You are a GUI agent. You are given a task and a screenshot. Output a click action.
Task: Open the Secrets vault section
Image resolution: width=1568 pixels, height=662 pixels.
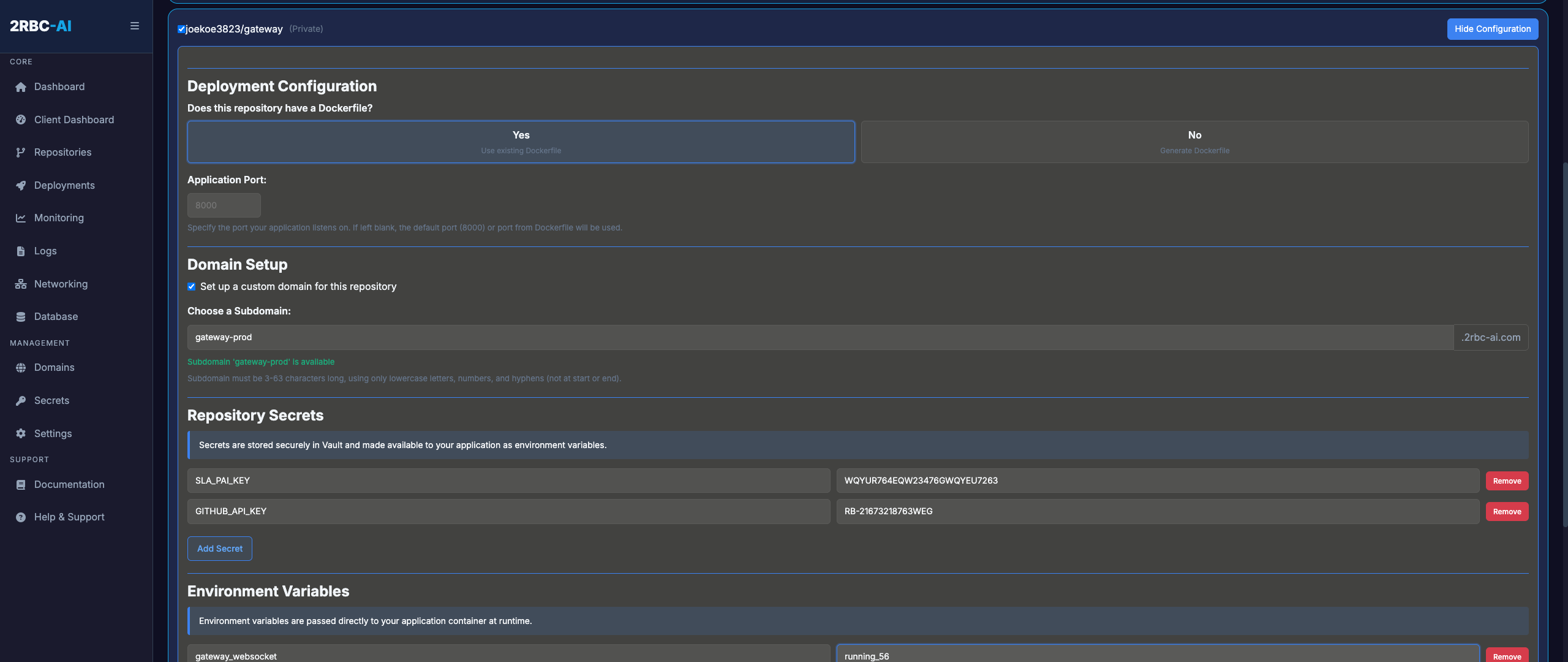click(51, 400)
